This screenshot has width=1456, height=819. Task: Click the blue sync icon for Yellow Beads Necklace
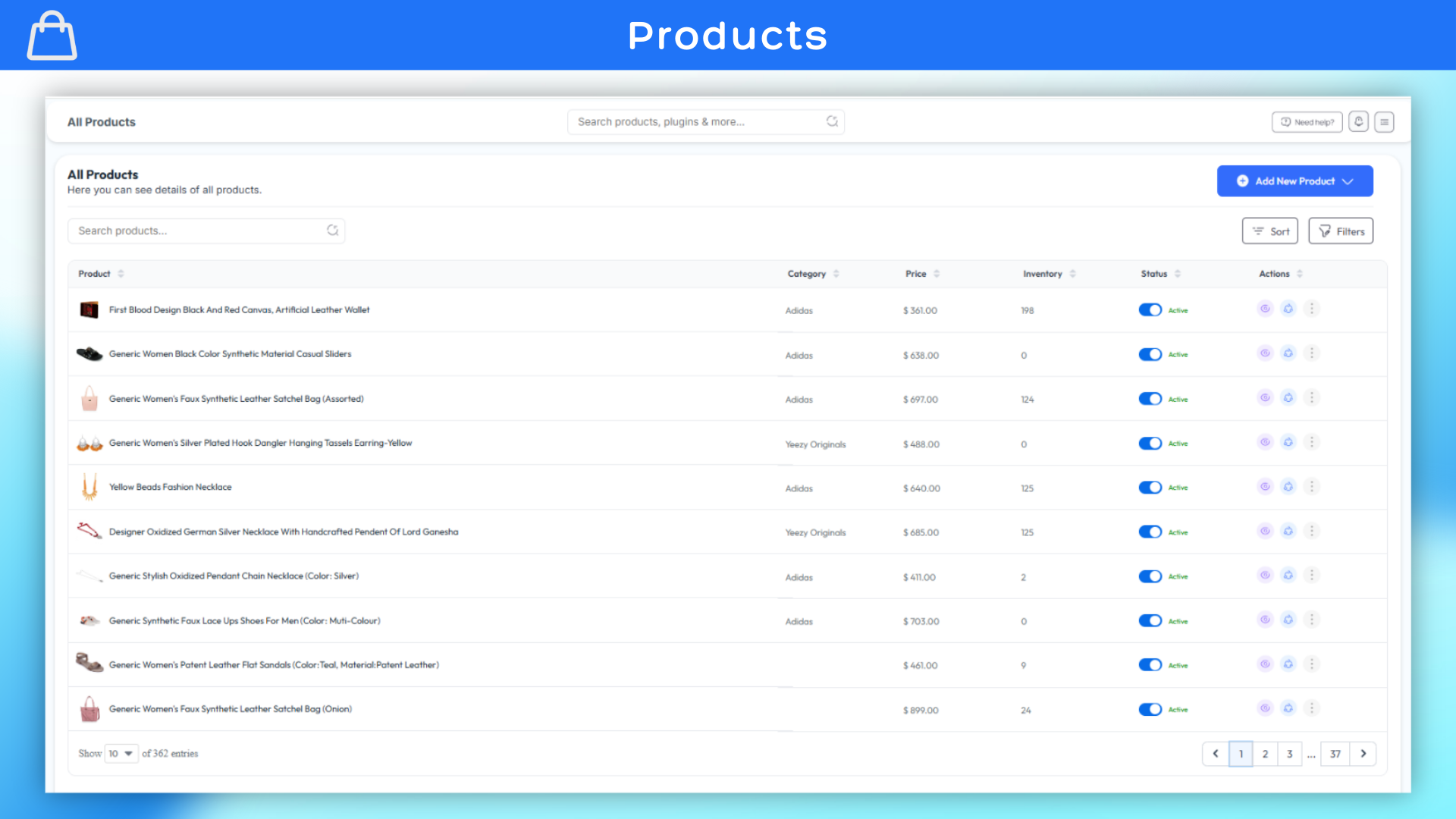[1288, 487]
